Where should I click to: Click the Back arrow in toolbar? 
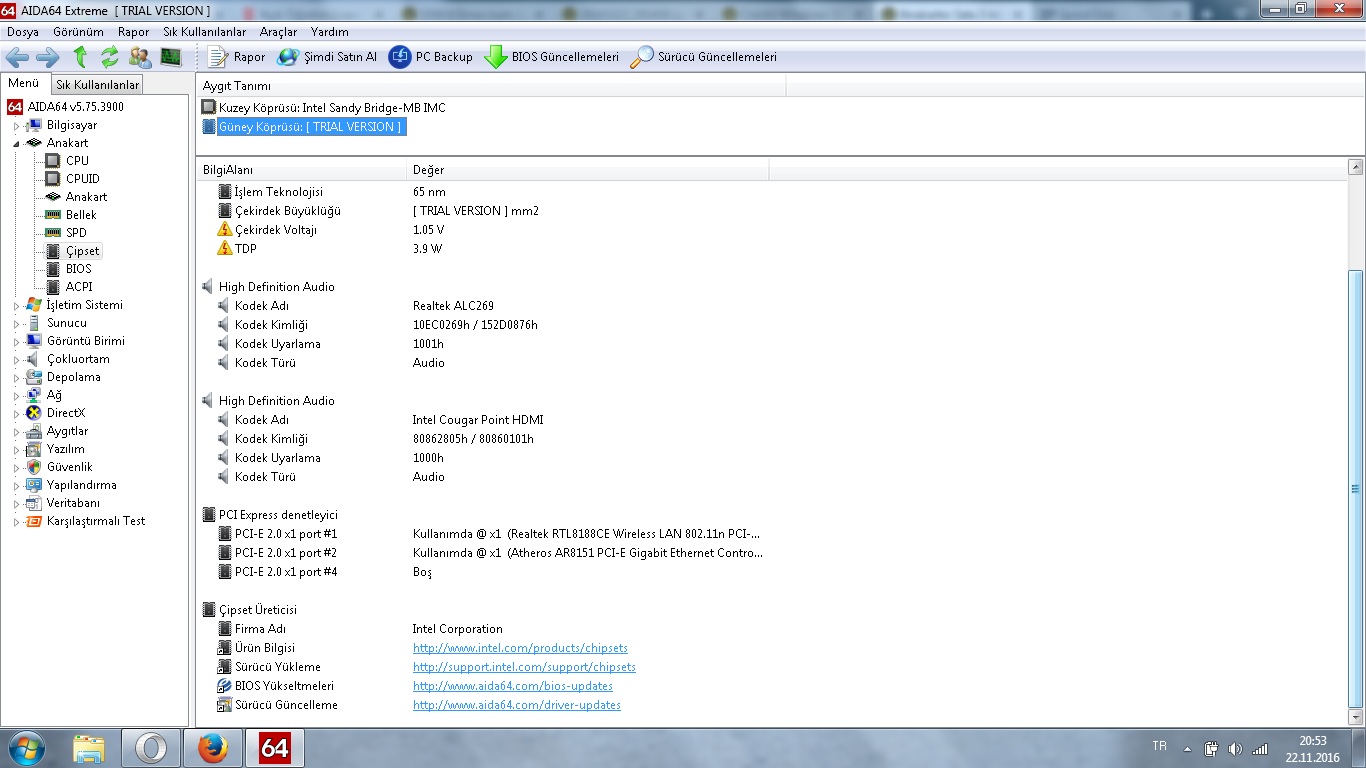click(x=17, y=57)
